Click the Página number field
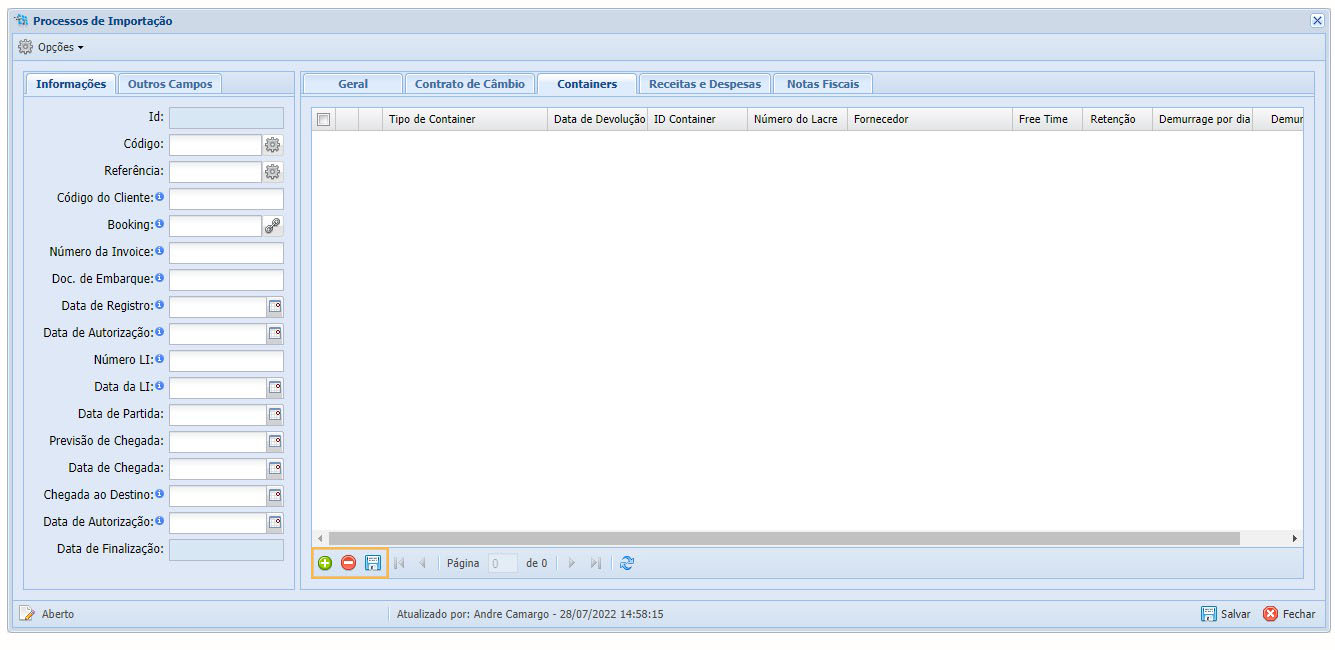Screen dimensions: 1335x650 (x=503, y=563)
